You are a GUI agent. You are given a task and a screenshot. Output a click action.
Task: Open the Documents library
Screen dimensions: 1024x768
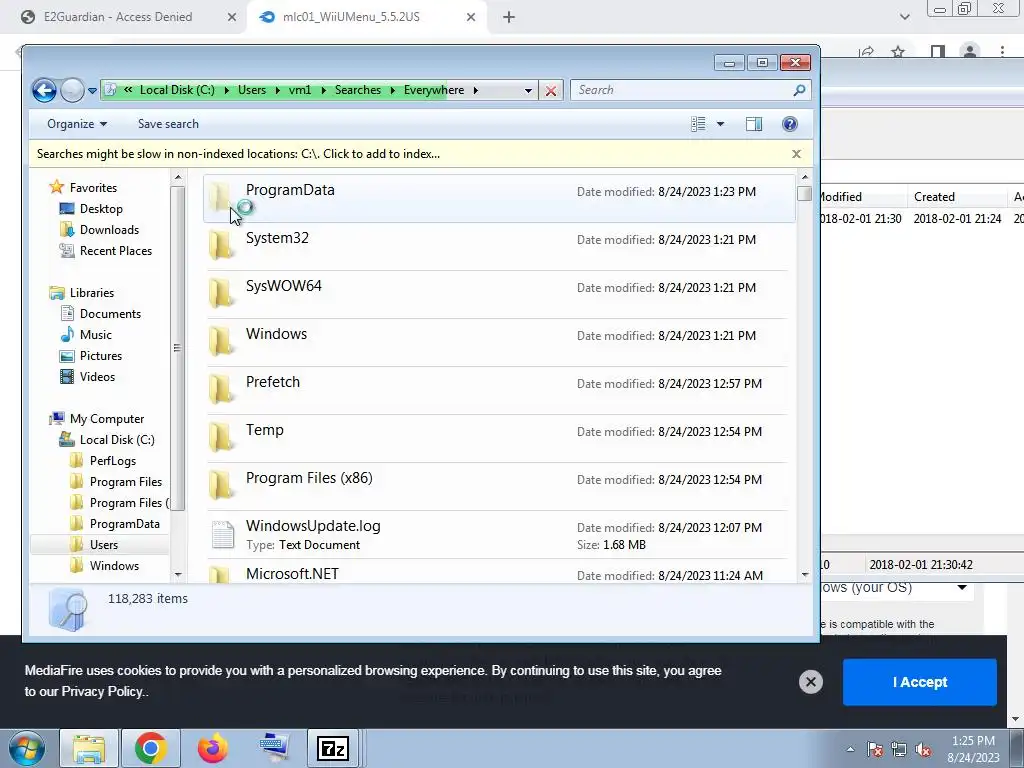pyautogui.click(x=110, y=314)
